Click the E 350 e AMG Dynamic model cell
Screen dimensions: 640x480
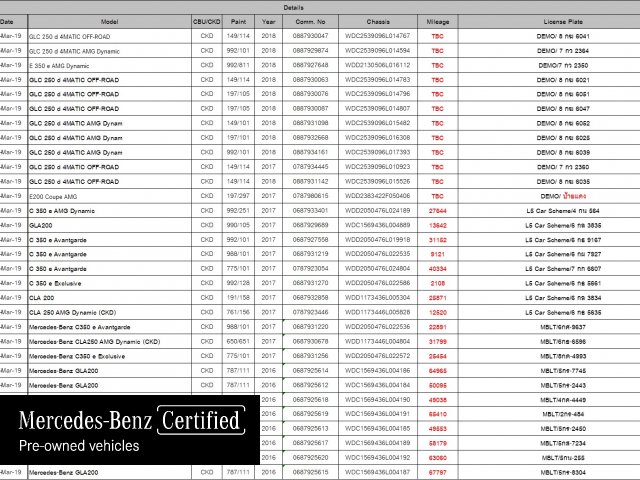(109, 65)
